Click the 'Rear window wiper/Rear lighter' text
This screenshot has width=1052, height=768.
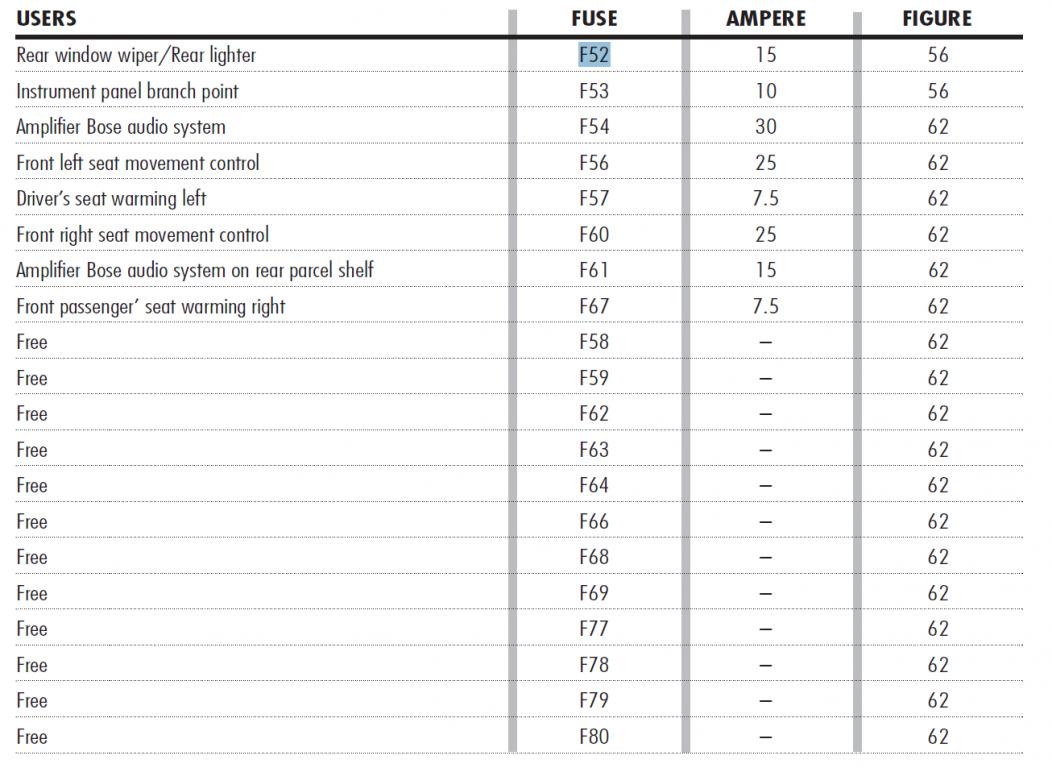click(x=136, y=55)
